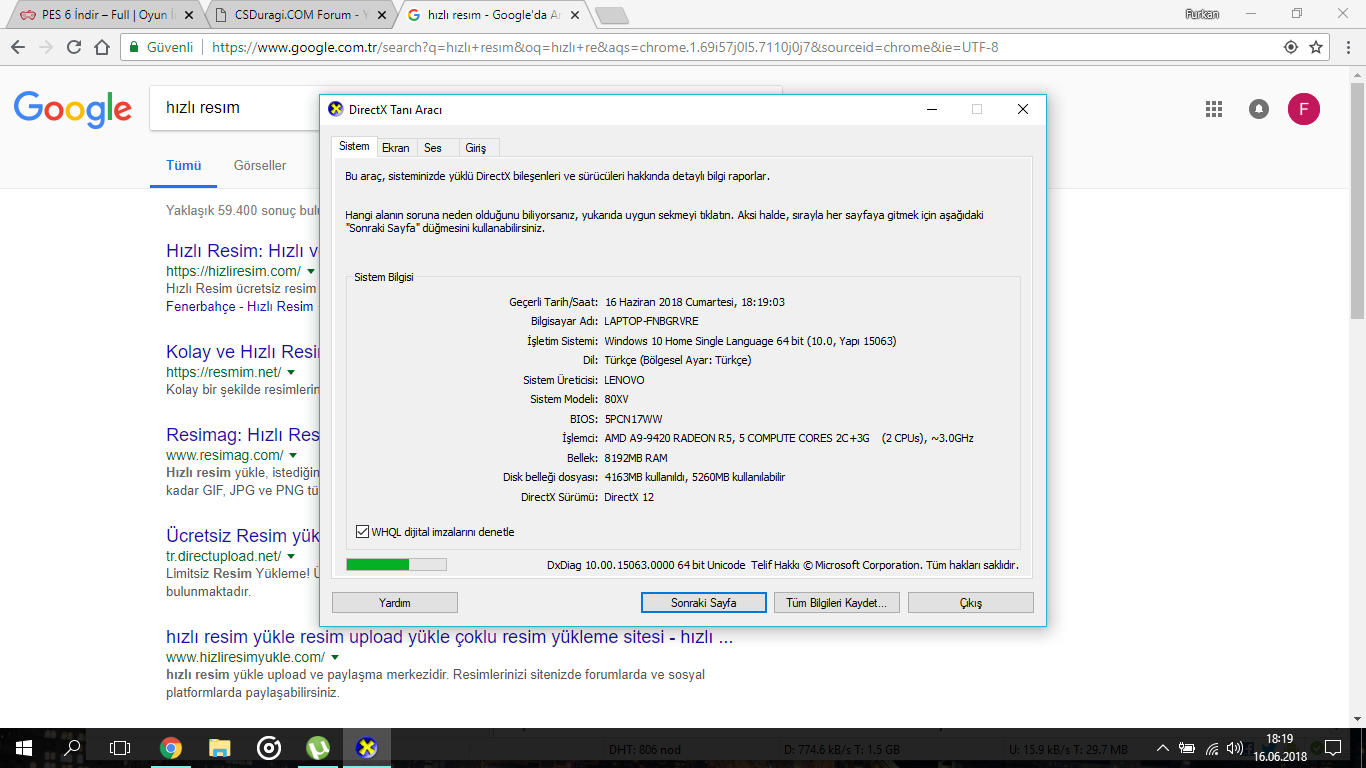
Task: Open hızlı resim yükle resim upload result
Action: 450,637
